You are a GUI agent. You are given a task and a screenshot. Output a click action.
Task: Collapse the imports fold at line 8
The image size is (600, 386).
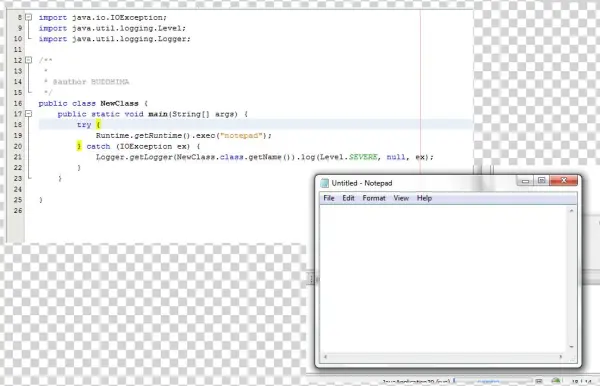(29, 17)
